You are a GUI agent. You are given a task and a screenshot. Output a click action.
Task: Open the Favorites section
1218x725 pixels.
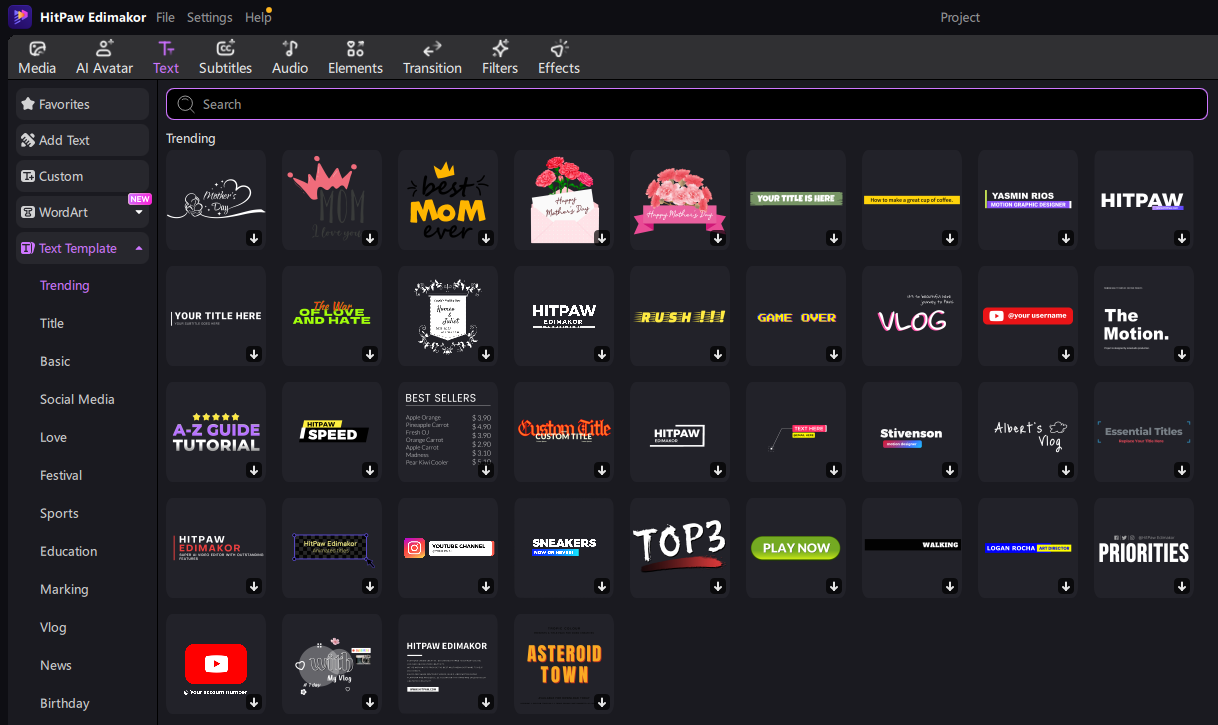click(82, 104)
